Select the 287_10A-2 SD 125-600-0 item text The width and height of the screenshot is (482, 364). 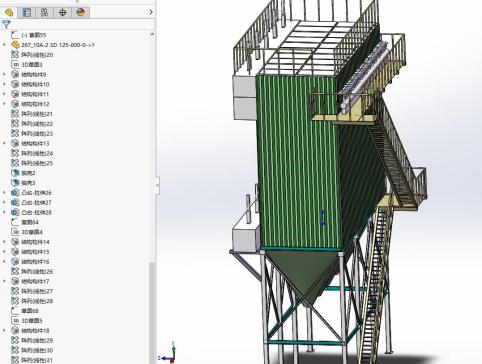(x=58, y=45)
